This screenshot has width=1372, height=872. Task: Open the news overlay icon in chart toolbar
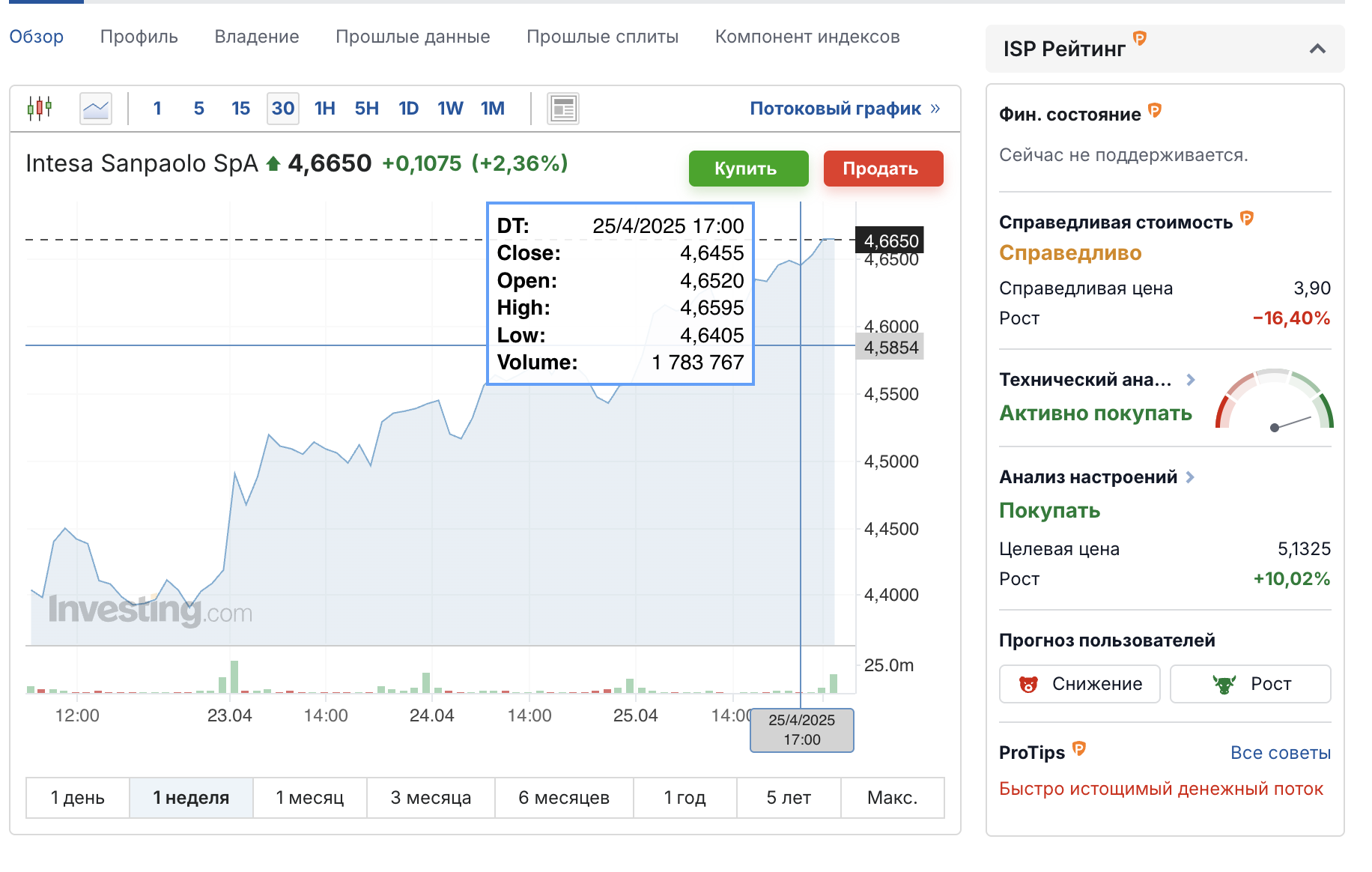click(x=563, y=109)
